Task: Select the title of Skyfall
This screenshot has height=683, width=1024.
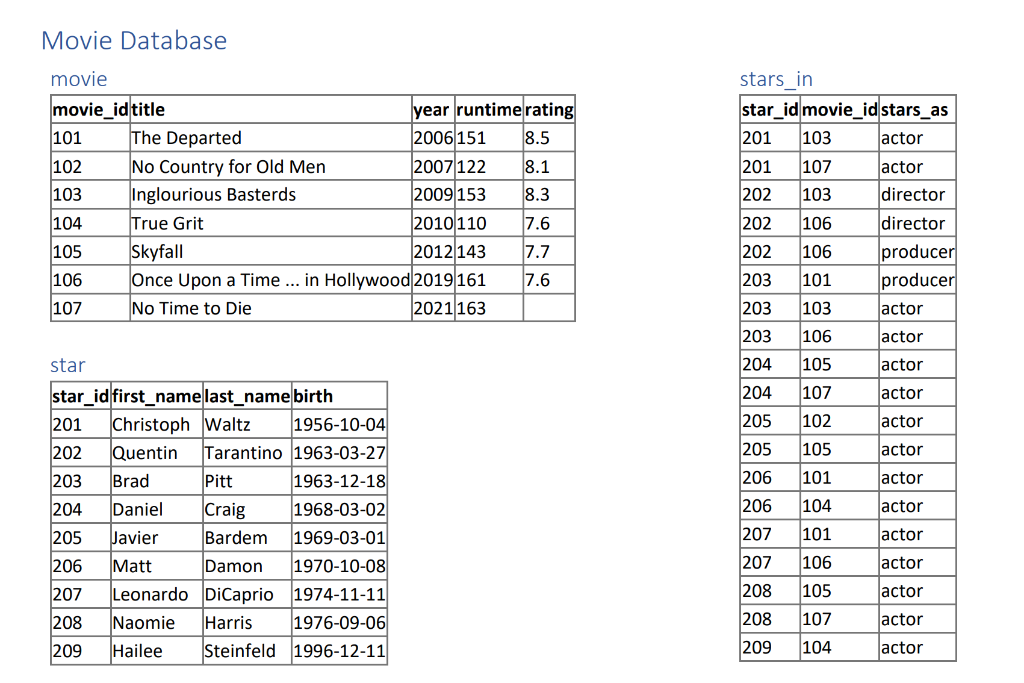Action: (x=159, y=251)
